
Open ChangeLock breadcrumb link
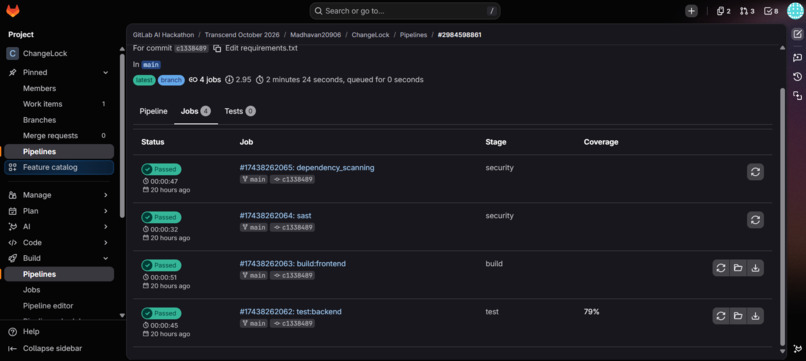pyautogui.click(x=371, y=35)
